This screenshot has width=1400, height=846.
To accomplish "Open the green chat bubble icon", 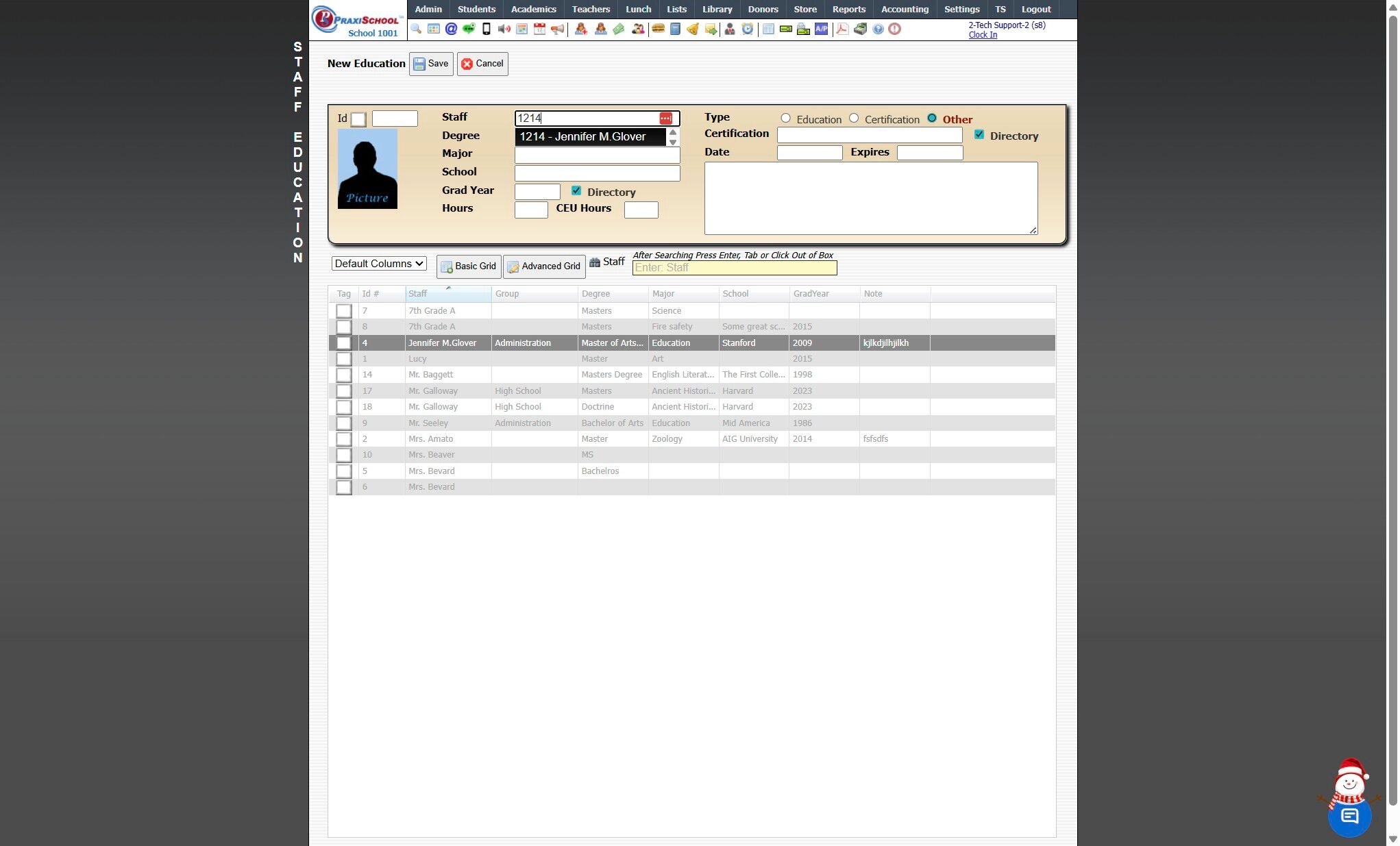I will [x=469, y=29].
